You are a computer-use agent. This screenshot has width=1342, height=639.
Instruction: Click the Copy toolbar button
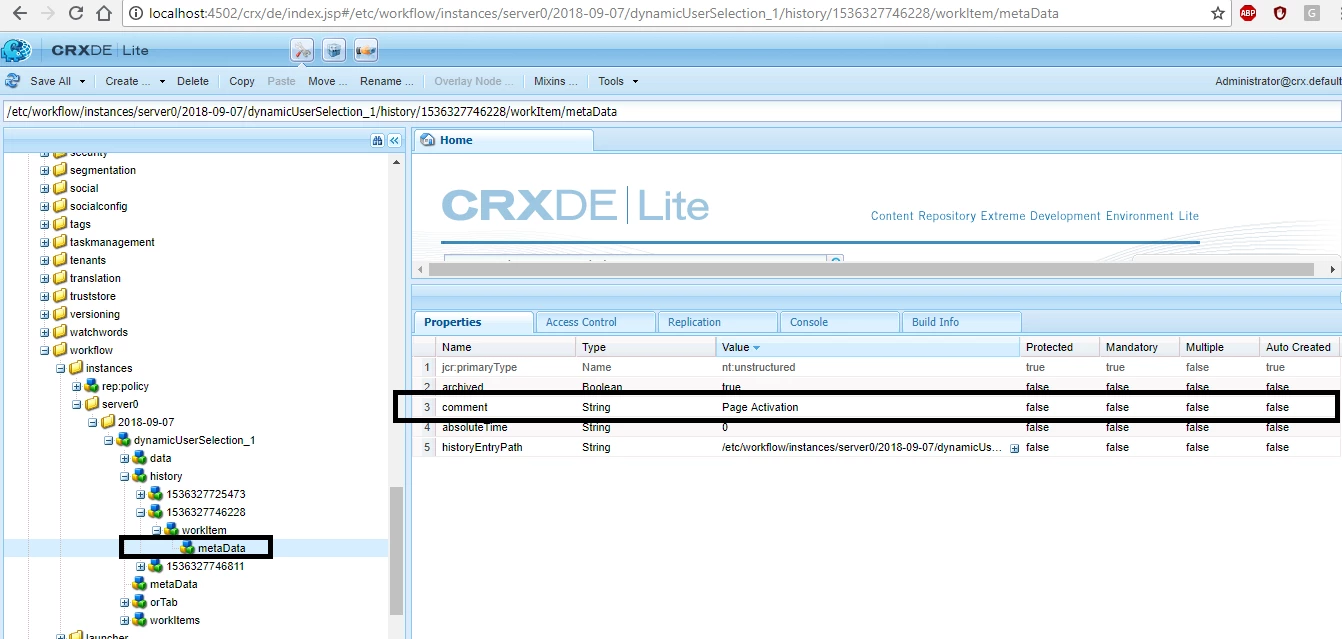[242, 82]
